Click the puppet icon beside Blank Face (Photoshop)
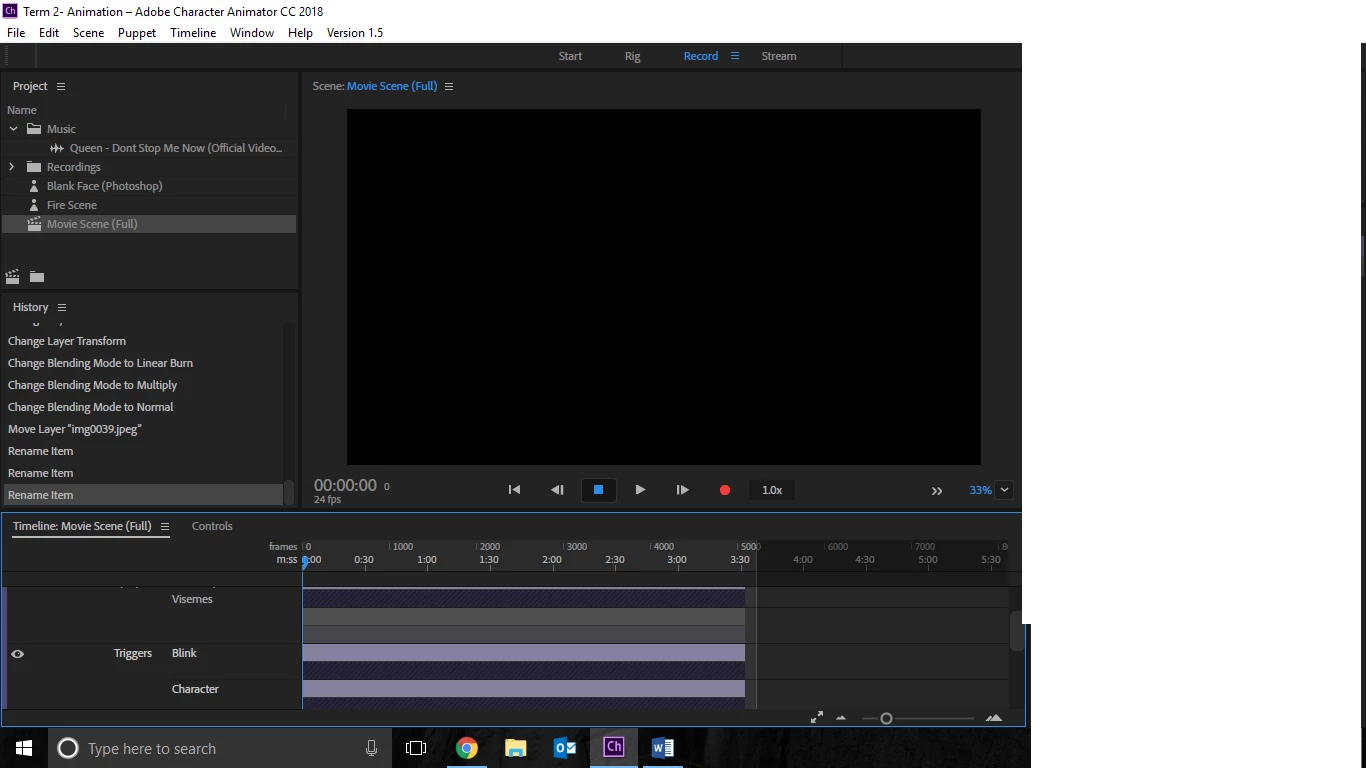 pyautogui.click(x=34, y=186)
